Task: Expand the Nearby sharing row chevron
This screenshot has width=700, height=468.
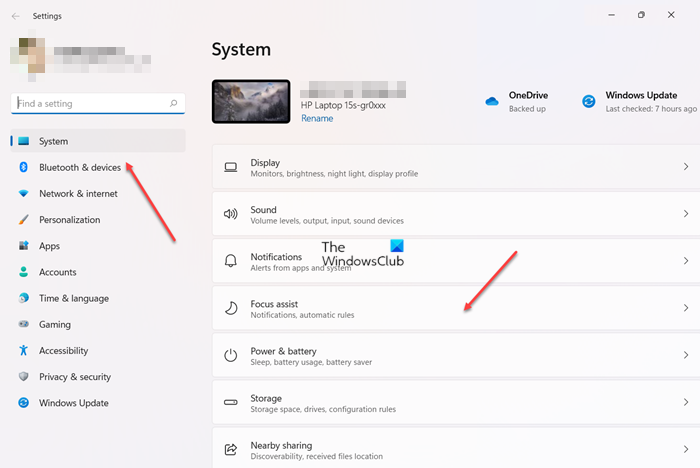Action: point(686,449)
